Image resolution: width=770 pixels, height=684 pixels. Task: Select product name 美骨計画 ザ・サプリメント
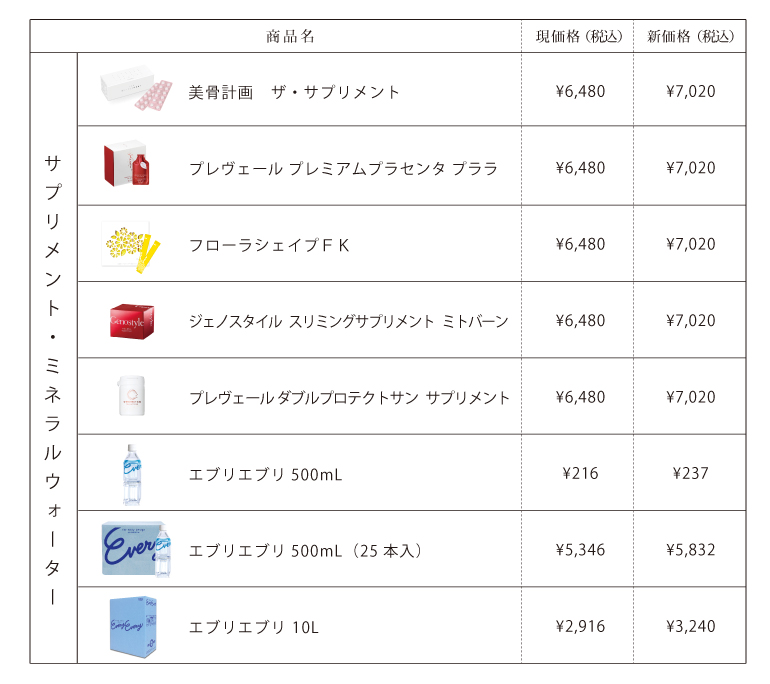294,92
